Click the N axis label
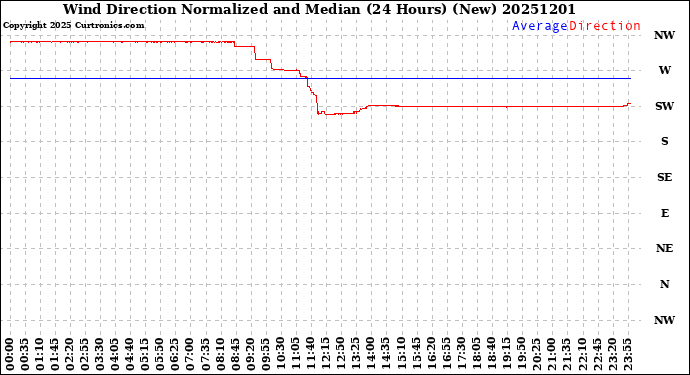Viewport: 690px width, 375px height. pyautogui.click(x=664, y=284)
